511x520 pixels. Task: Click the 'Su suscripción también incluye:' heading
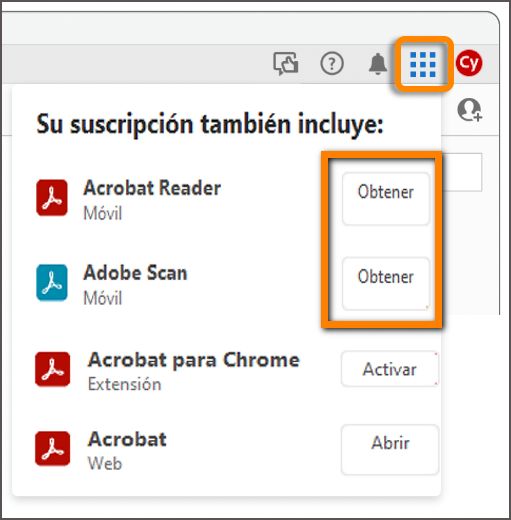(210, 125)
